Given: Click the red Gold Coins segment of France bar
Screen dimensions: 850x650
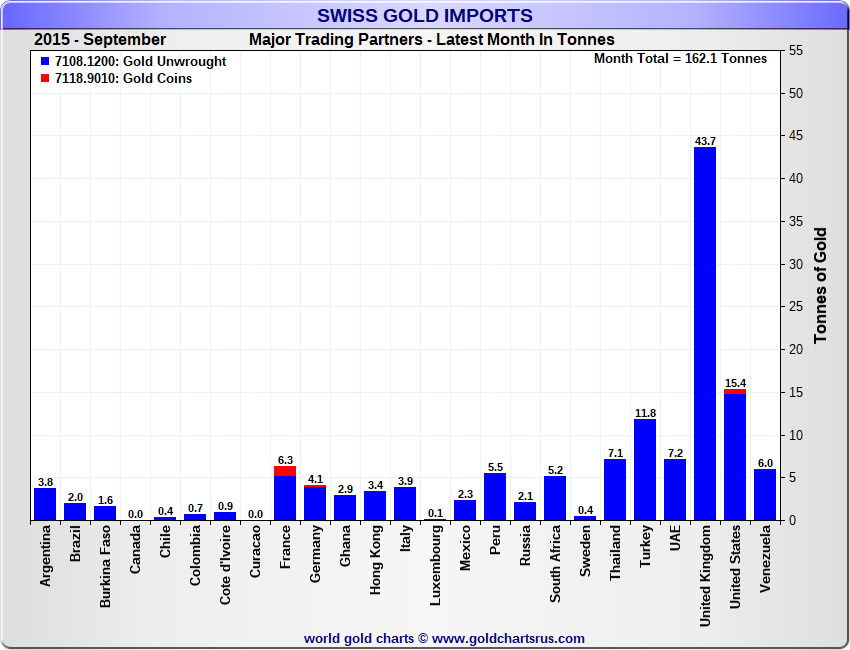Looking at the screenshot, I should [285, 471].
